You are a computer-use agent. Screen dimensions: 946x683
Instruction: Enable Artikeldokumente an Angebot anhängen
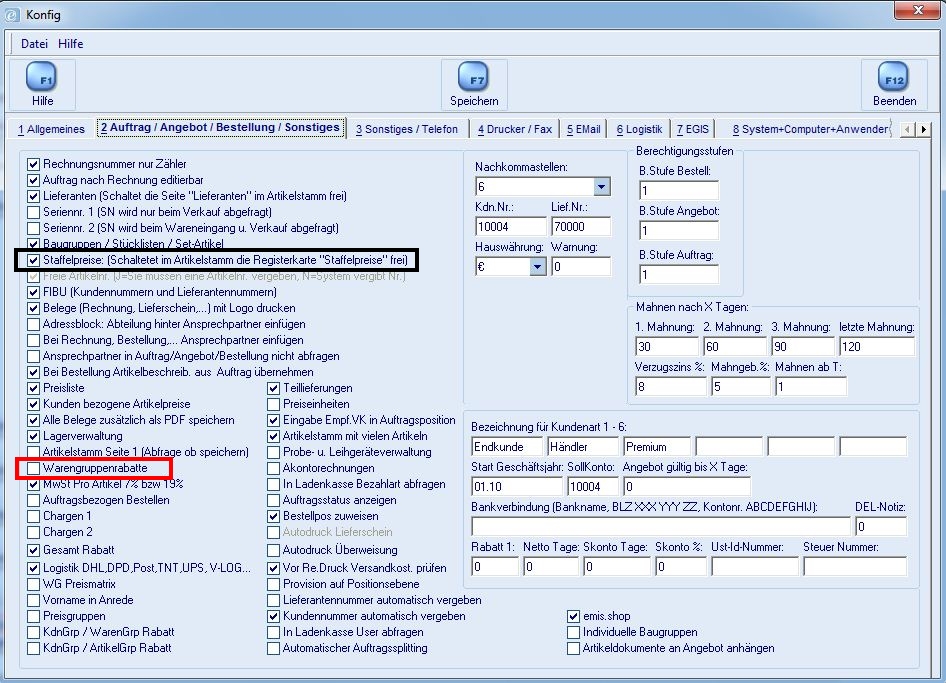pos(573,648)
